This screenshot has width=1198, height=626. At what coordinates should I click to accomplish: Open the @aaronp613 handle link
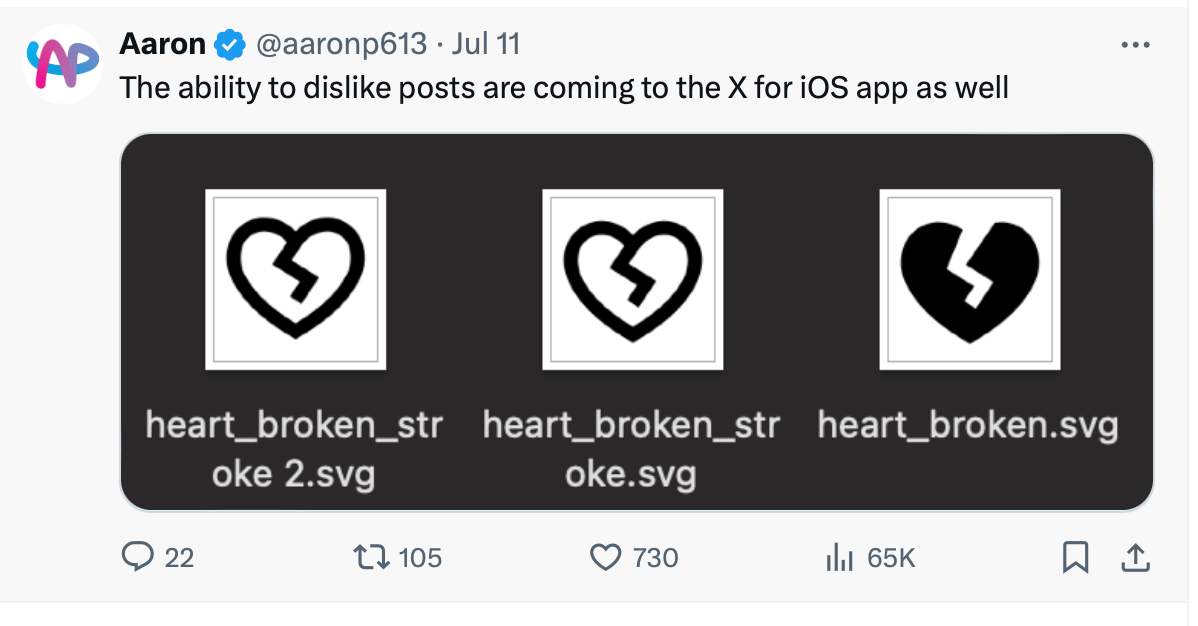tap(341, 44)
